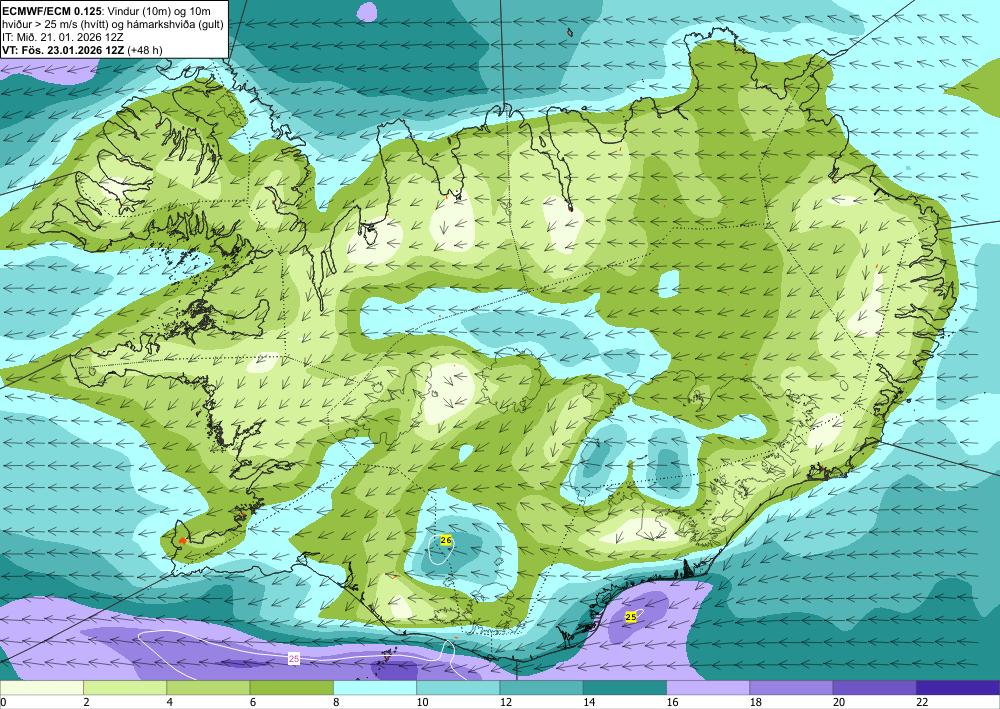Image resolution: width=1000 pixels, height=709 pixels.
Task: Pick the 16–18 m/s light purple swatch
Action: coord(708,688)
